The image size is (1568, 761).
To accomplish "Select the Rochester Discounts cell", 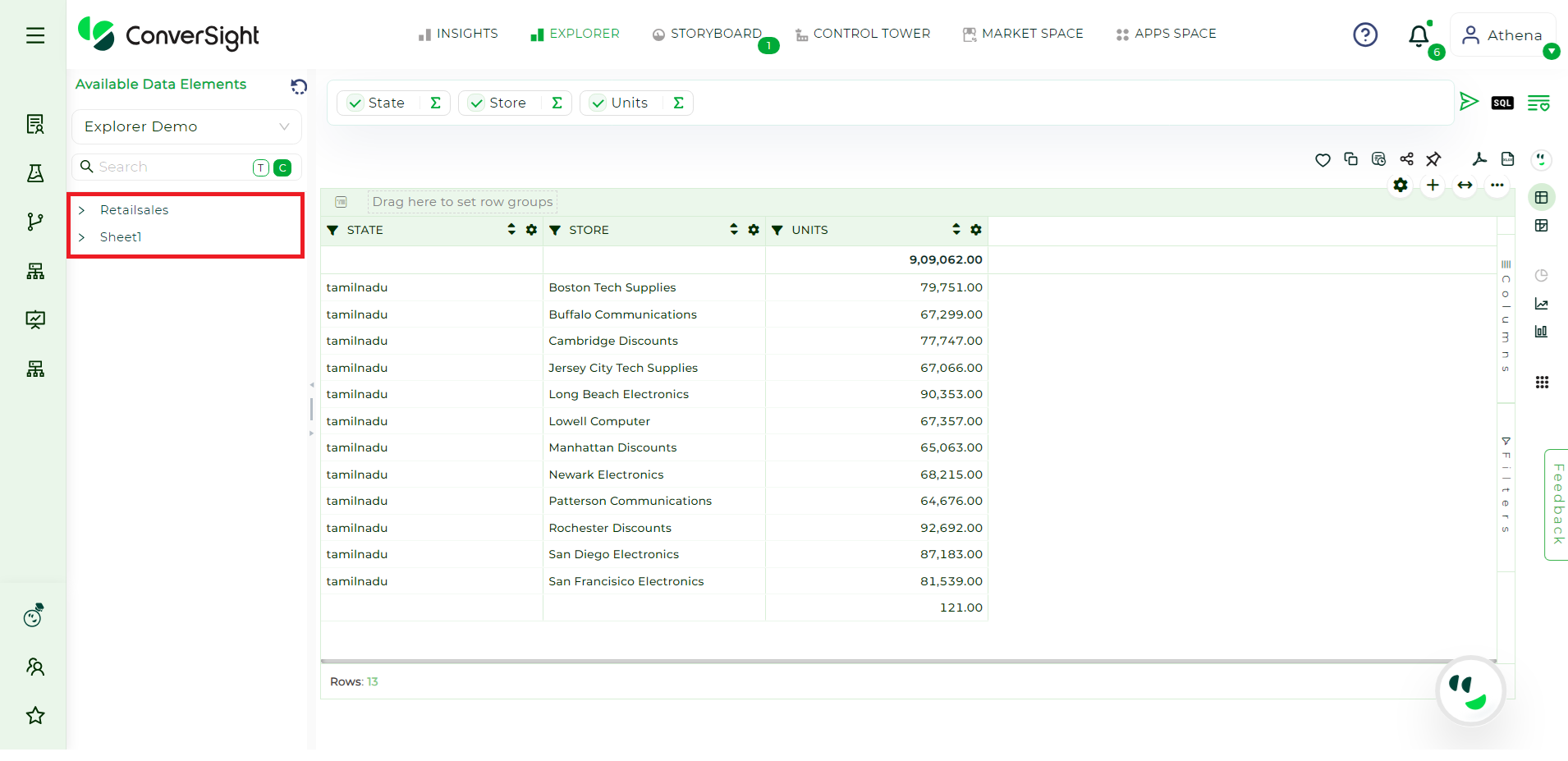I will pos(654,528).
